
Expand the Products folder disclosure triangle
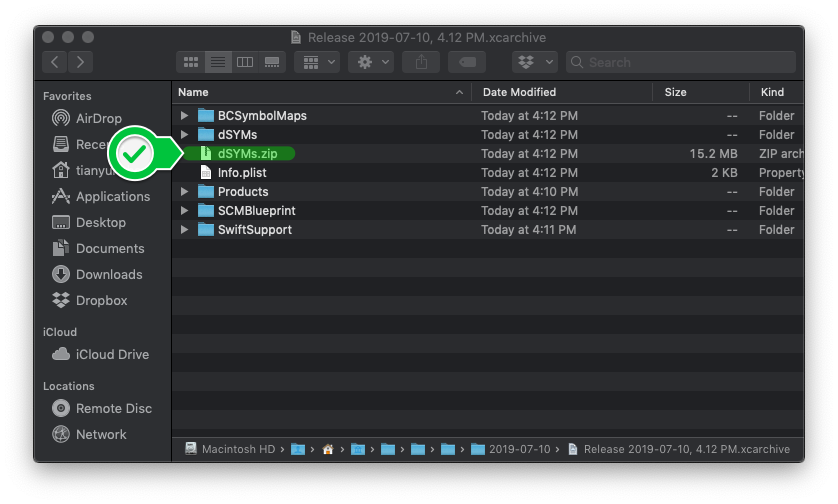[184, 192]
